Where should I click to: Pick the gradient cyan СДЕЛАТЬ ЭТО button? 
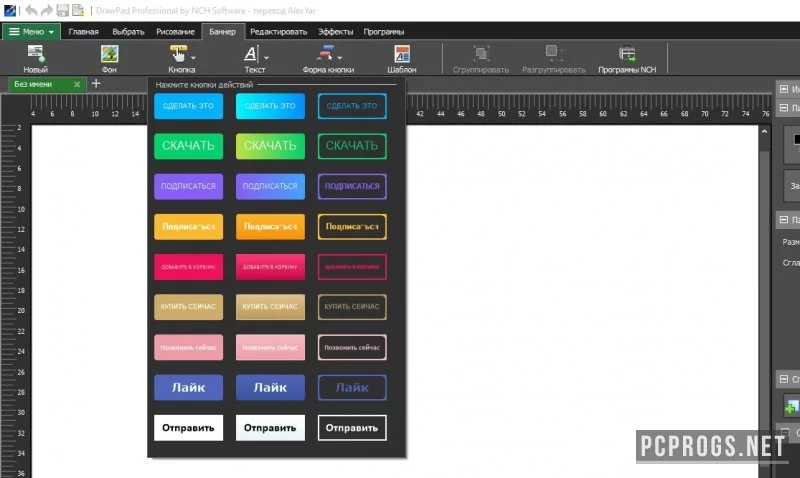pos(270,106)
